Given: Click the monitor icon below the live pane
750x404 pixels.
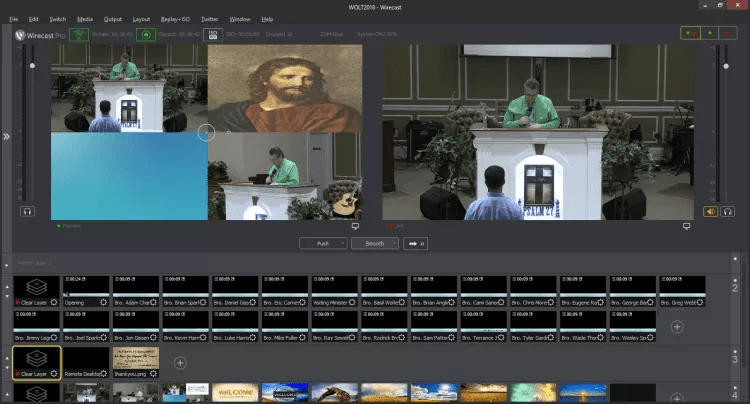Looking at the screenshot, I should click(x=686, y=227).
